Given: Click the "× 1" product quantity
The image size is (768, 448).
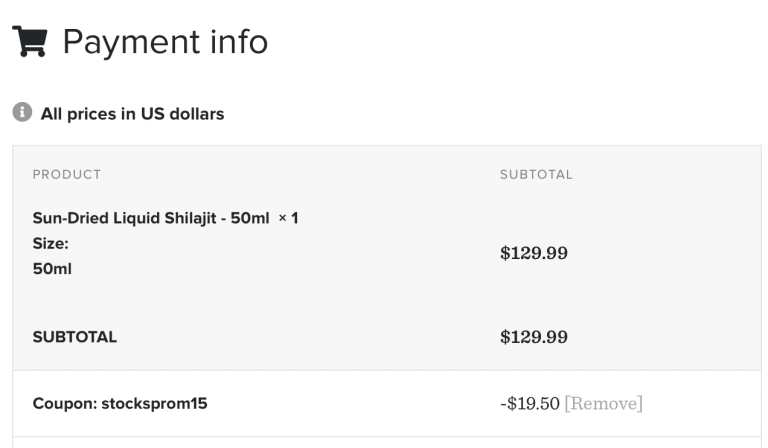Looking at the screenshot, I should coord(288,218).
